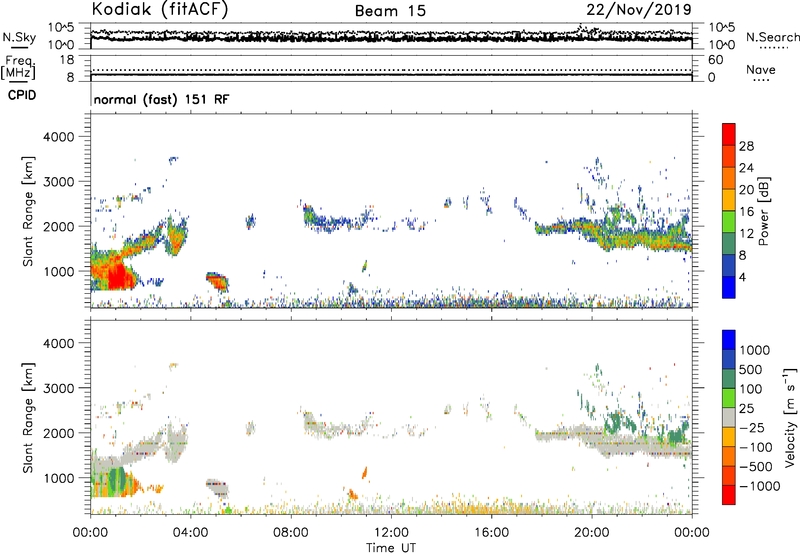The image size is (800, 554).
Task: Click the '18' frequency tick label
Action: coord(66,60)
